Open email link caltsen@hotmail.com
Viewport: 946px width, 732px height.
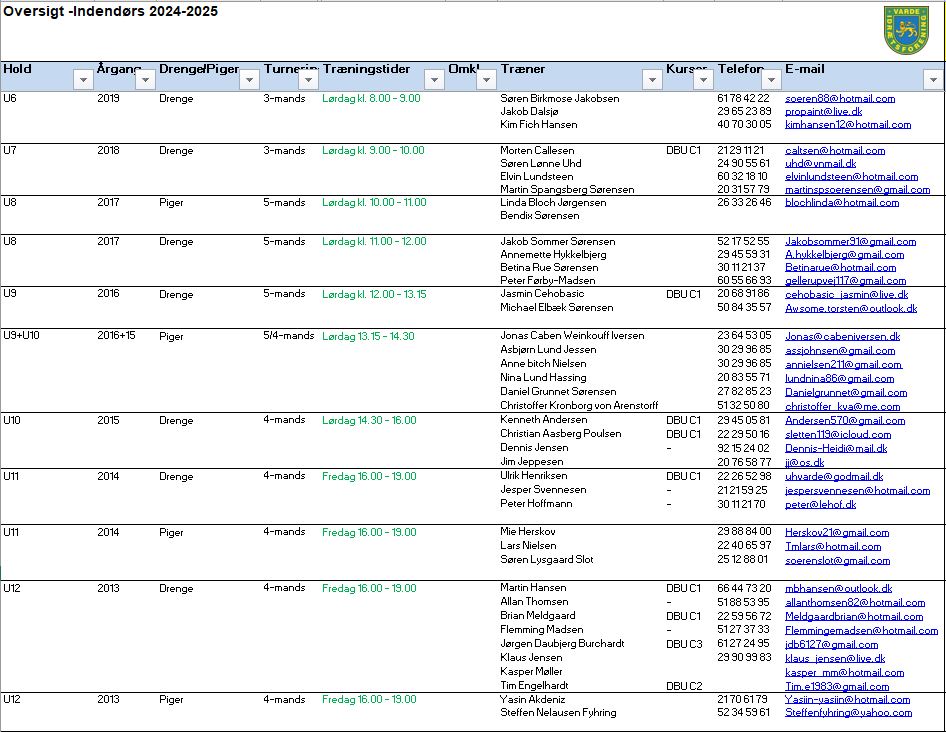click(835, 151)
